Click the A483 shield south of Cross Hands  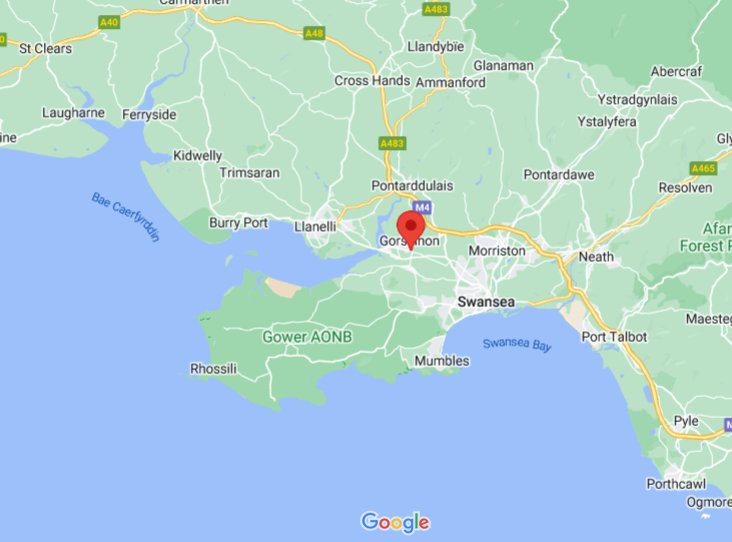(392, 143)
